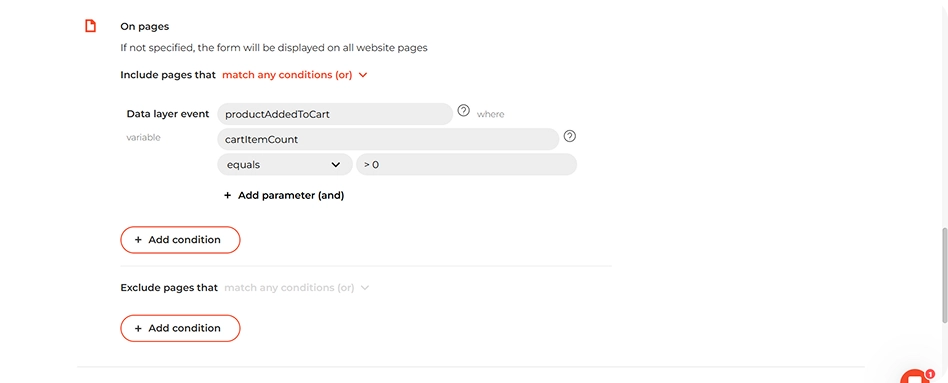Click the red notification badge on chat
The image size is (948, 383).
tap(930, 374)
